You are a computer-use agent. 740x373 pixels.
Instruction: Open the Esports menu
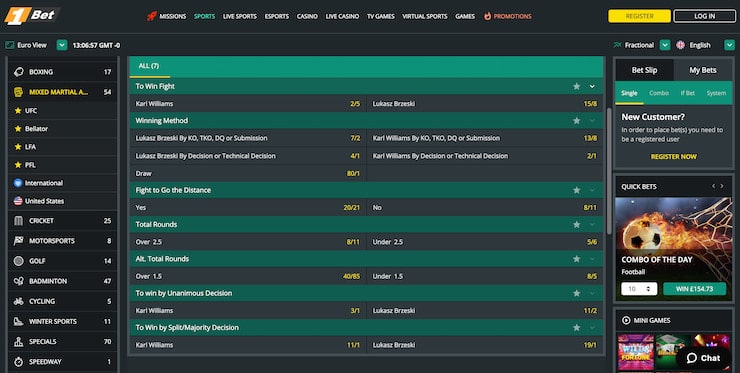pos(277,16)
